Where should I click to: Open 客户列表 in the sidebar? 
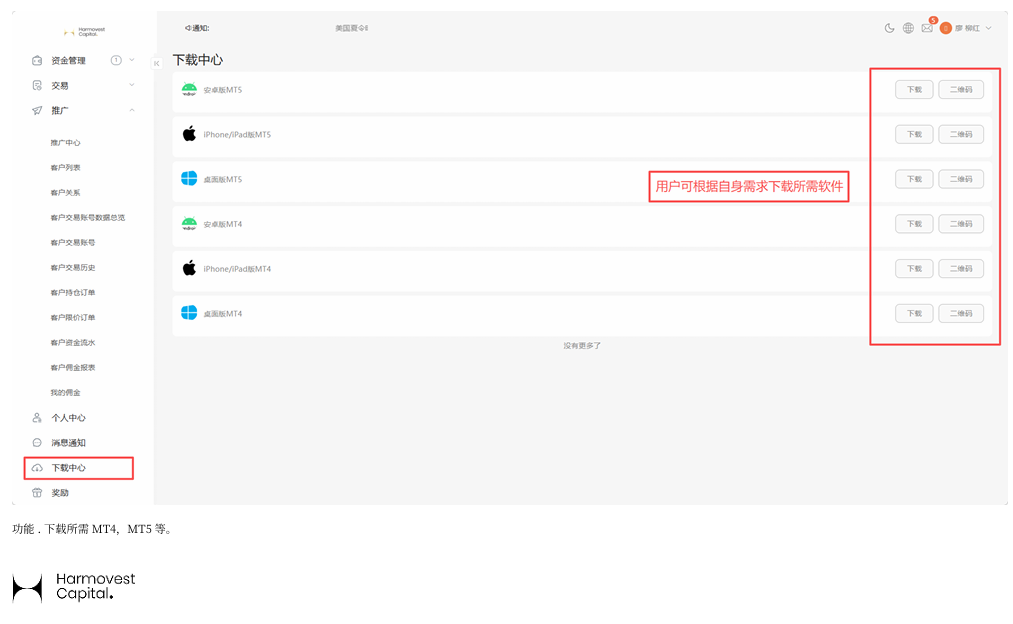(x=65, y=167)
